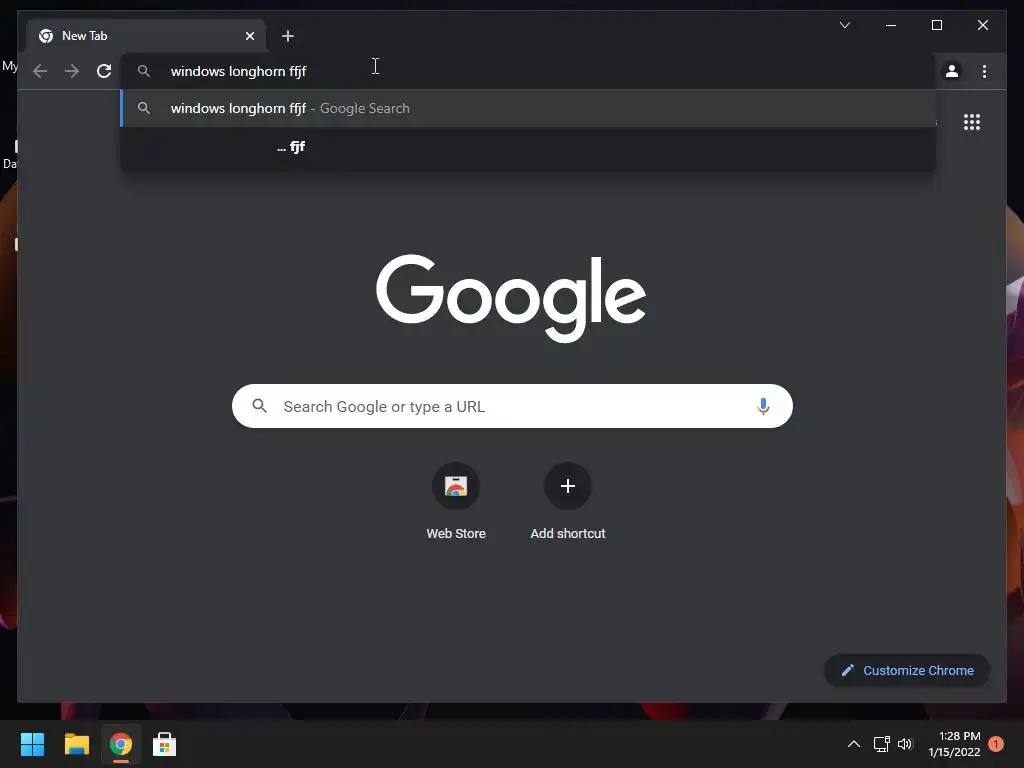
Task: Open the Windows Start menu
Action: (x=32, y=744)
